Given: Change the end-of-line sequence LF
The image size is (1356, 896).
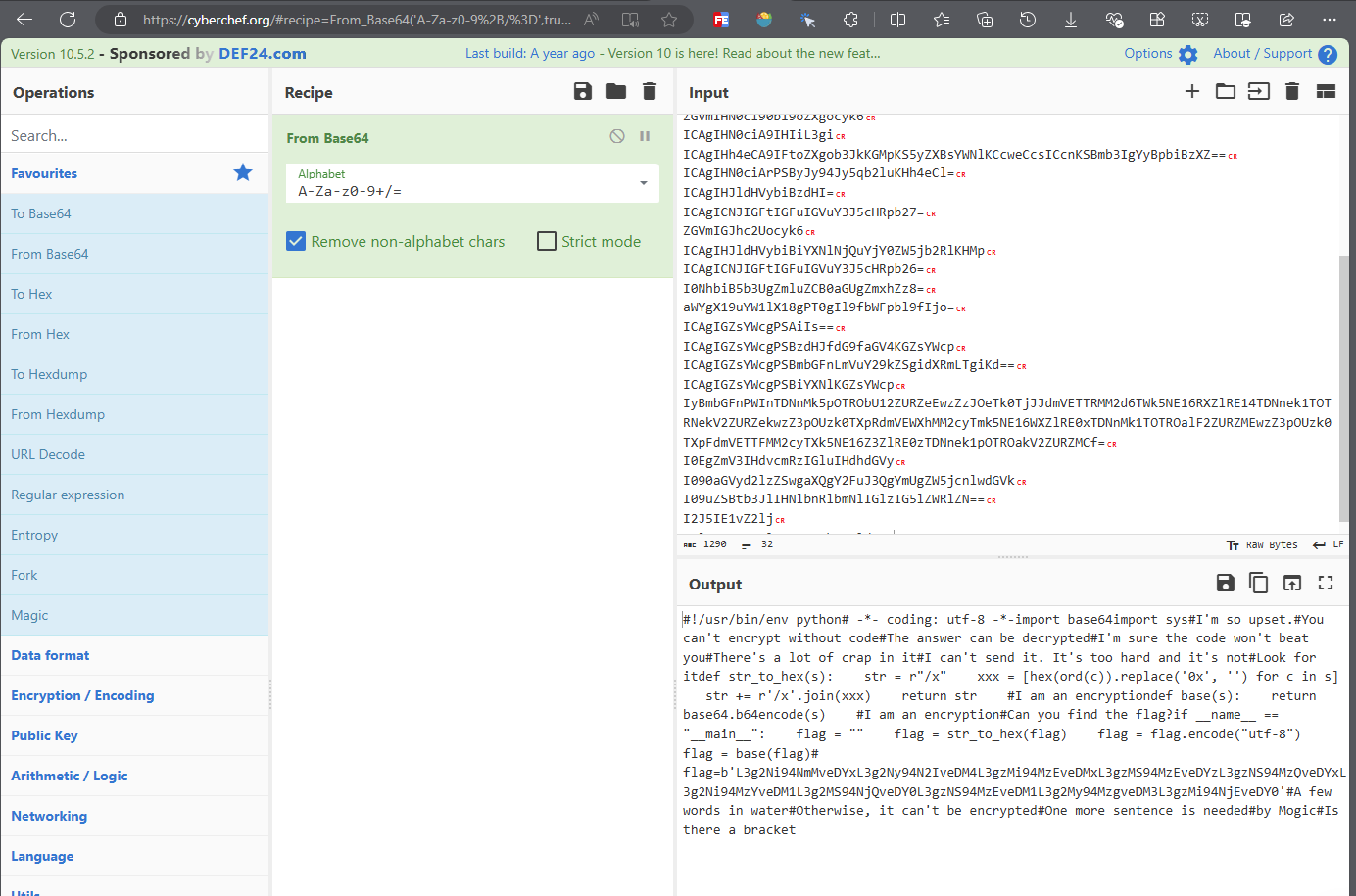Looking at the screenshot, I should click(x=1329, y=544).
